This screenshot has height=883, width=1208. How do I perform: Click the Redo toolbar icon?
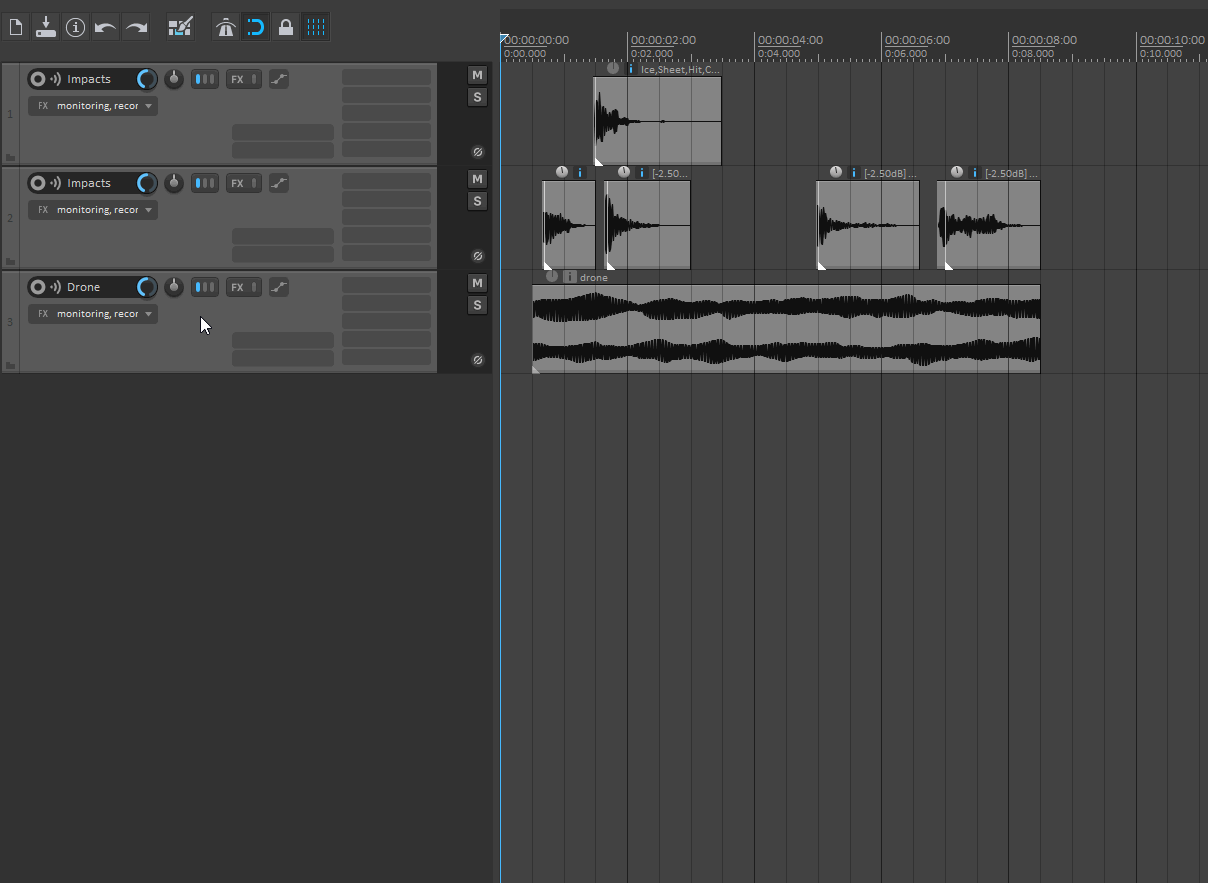tap(136, 27)
